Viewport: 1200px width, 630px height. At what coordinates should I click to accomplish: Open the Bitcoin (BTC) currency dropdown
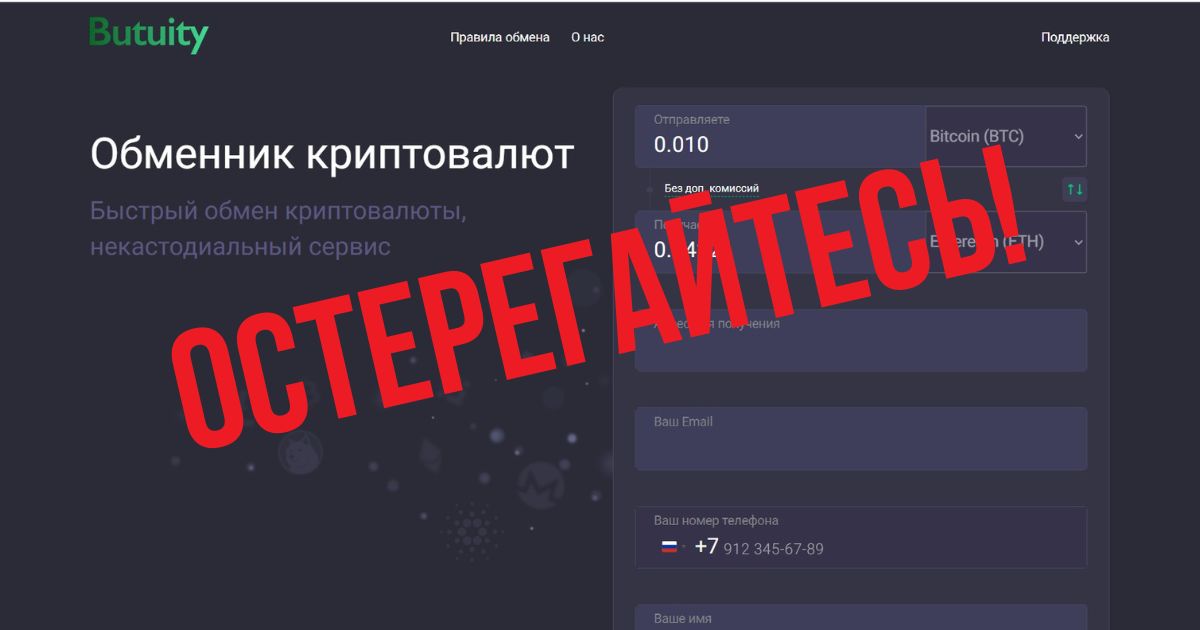[1006, 136]
